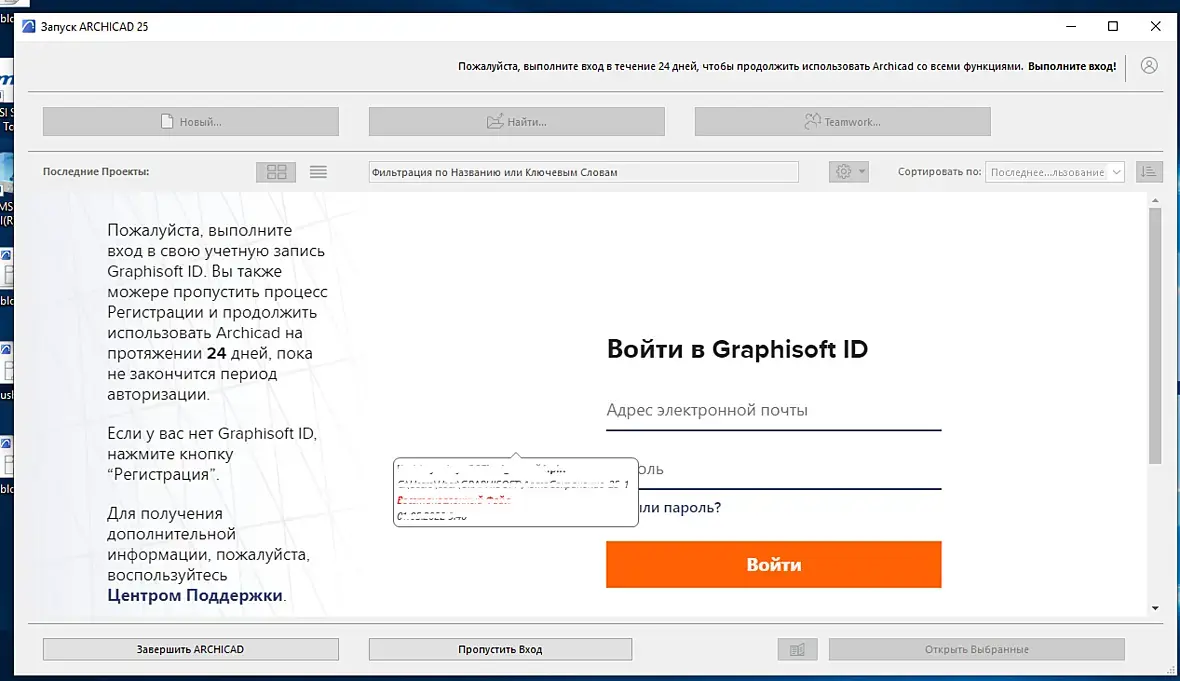The width and height of the screenshot is (1180, 681).
Task: Click the forgot password link
Action: tap(680, 508)
